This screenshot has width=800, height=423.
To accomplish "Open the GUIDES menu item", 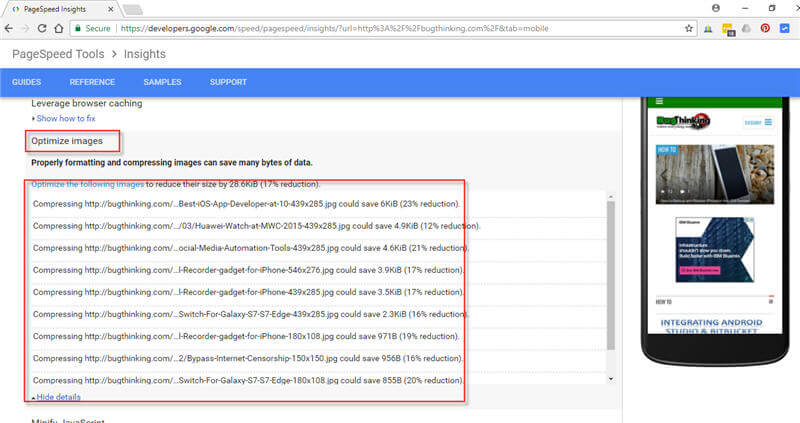I will [27, 82].
